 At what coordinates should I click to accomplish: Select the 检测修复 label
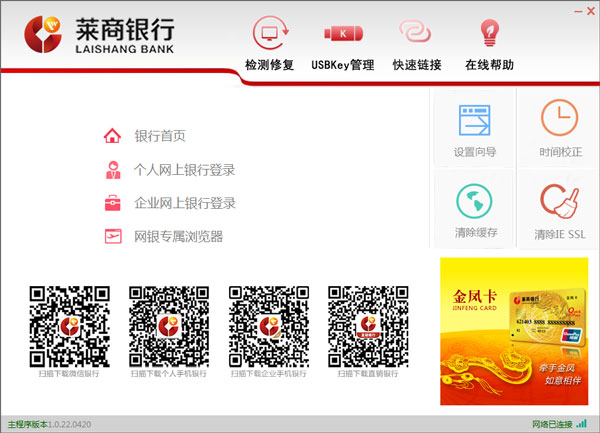click(x=269, y=65)
